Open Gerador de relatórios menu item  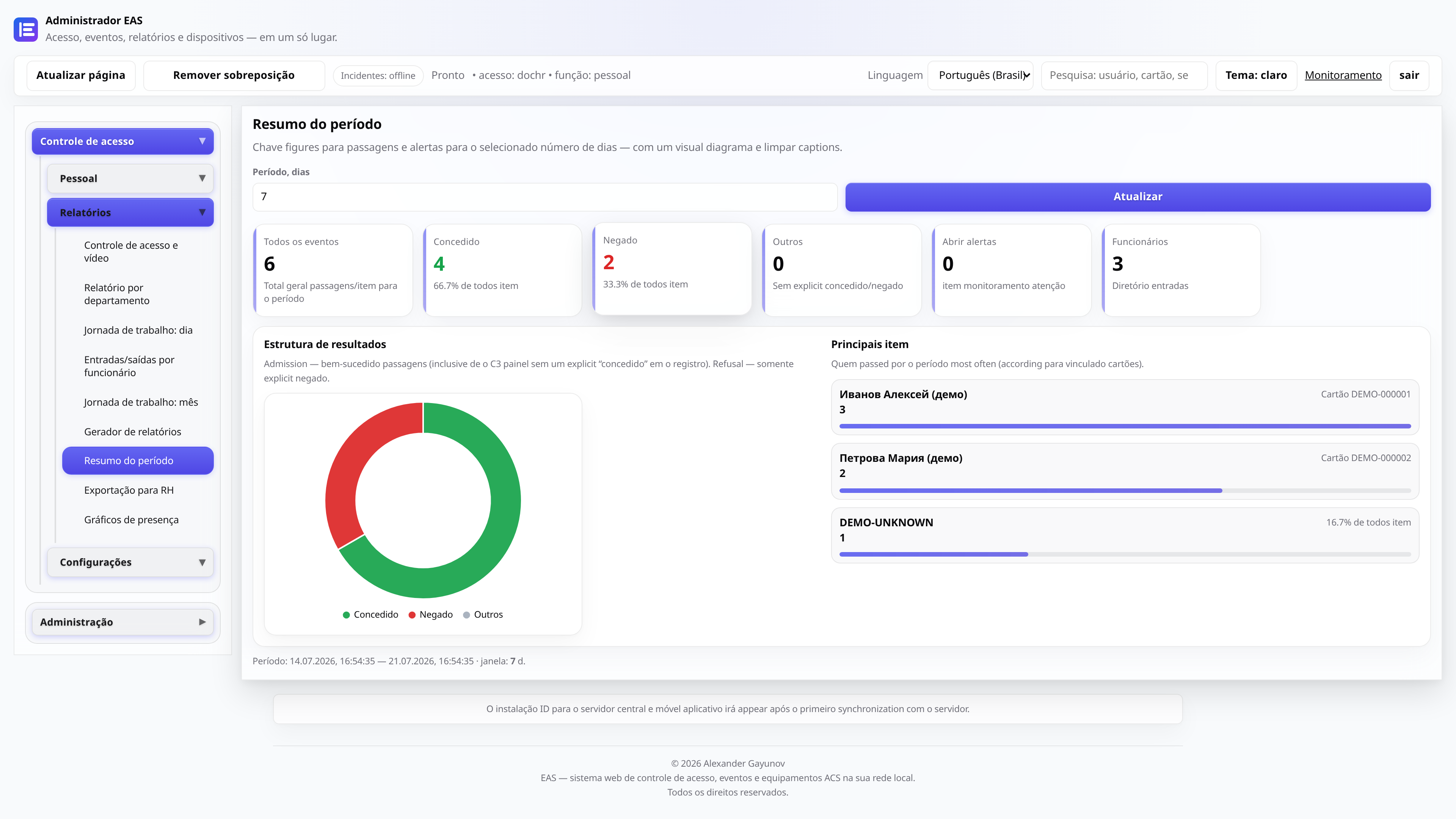tap(133, 432)
